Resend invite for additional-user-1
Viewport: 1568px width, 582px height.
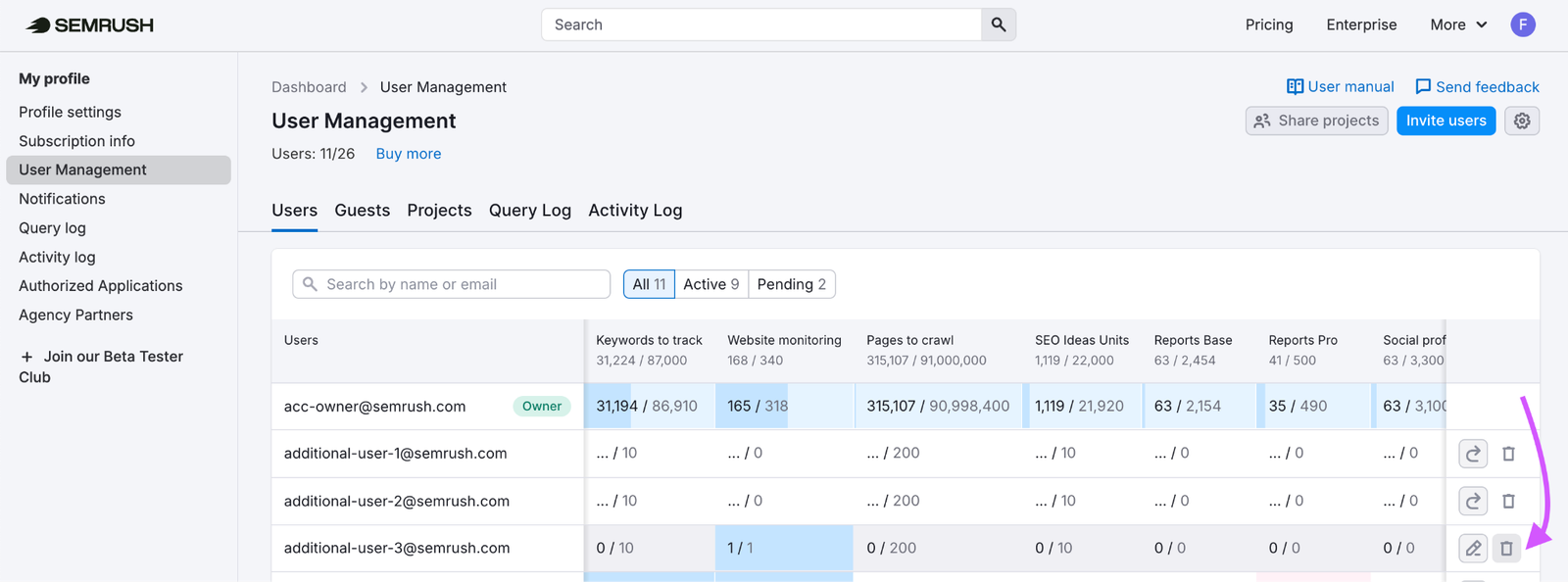pyautogui.click(x=1473, y=454)
